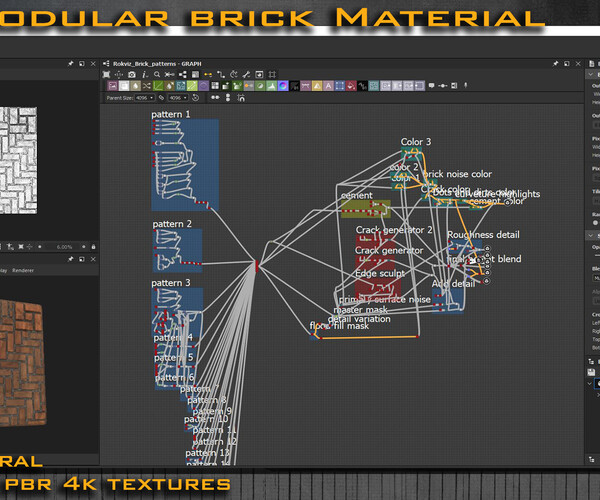Click the link display mode icon
This screenshot has width=600, height=500.
221,75
